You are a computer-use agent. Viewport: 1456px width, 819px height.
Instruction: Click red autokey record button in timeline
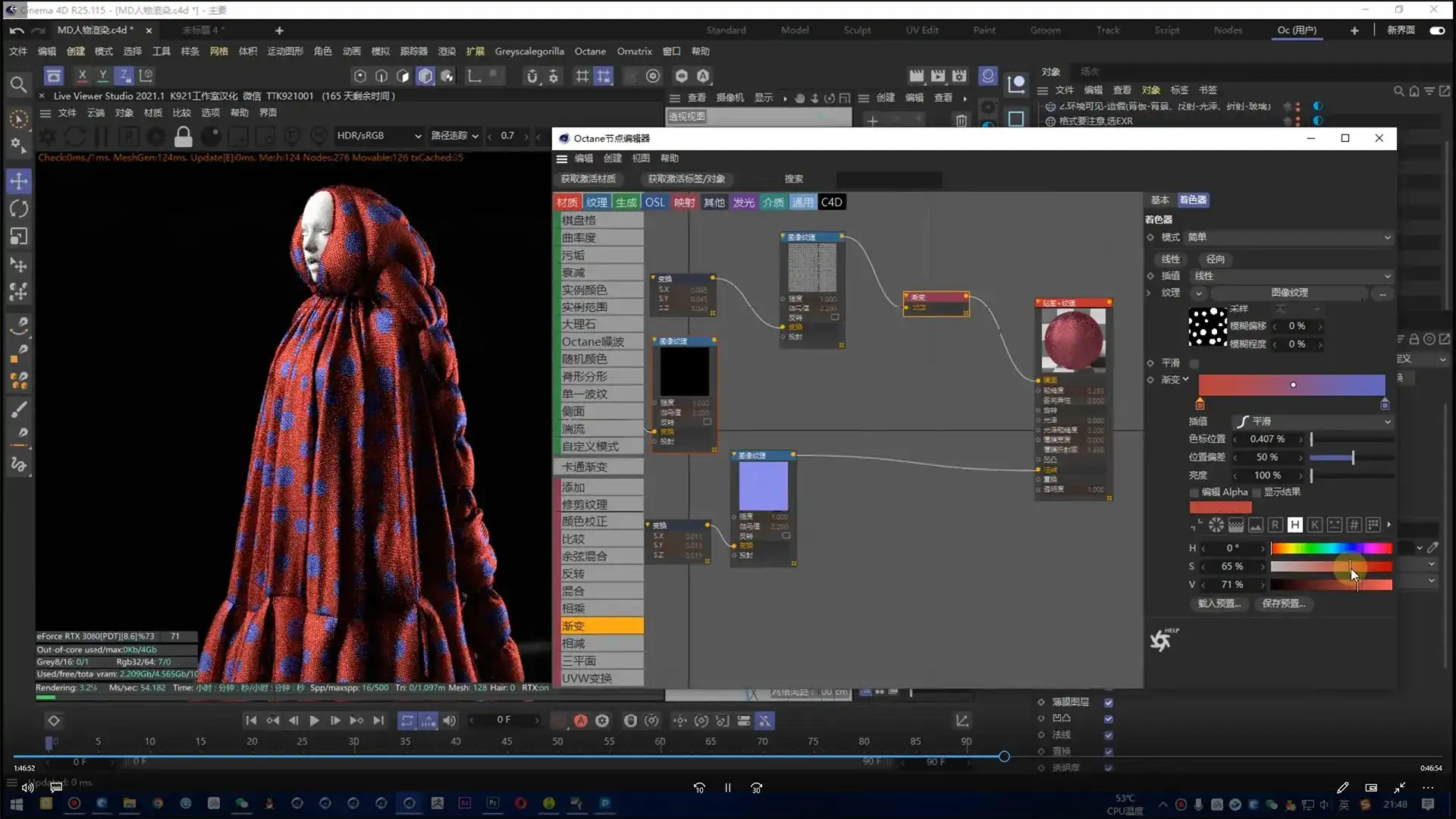pos(581,720)
